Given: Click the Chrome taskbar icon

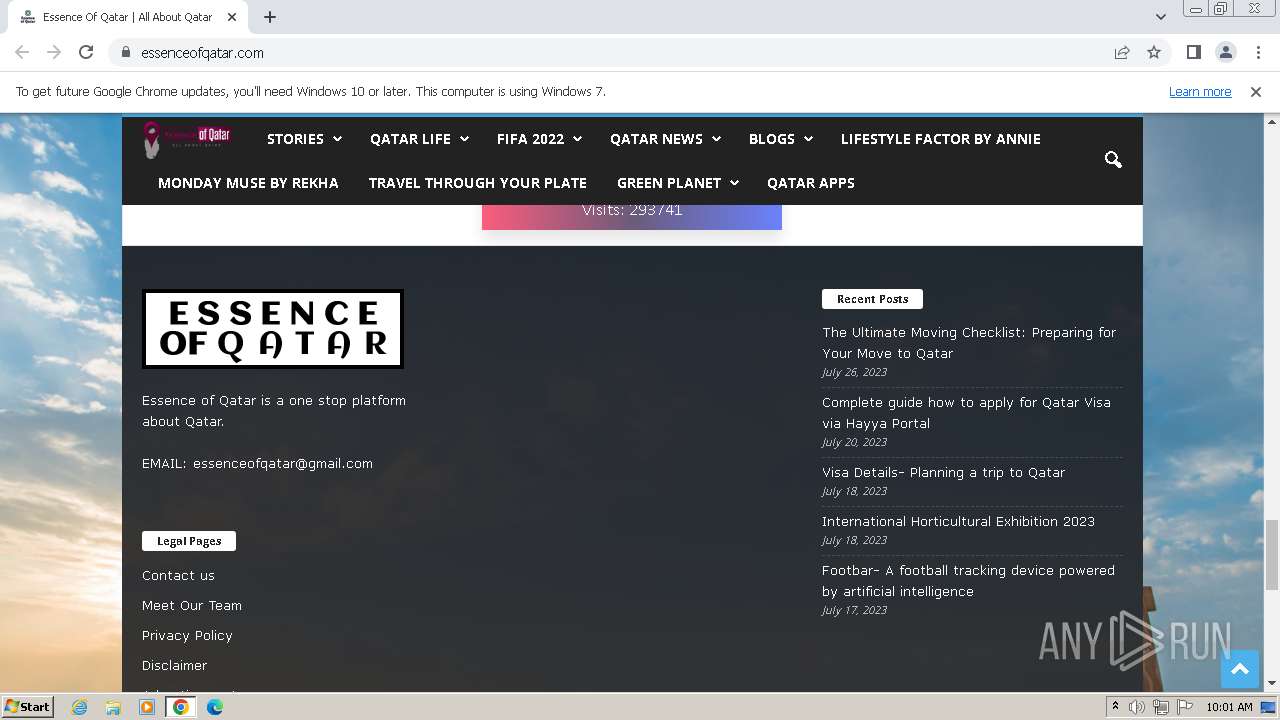Looking at the screenshot, I should pyautogui.click(x=181, y=707).
